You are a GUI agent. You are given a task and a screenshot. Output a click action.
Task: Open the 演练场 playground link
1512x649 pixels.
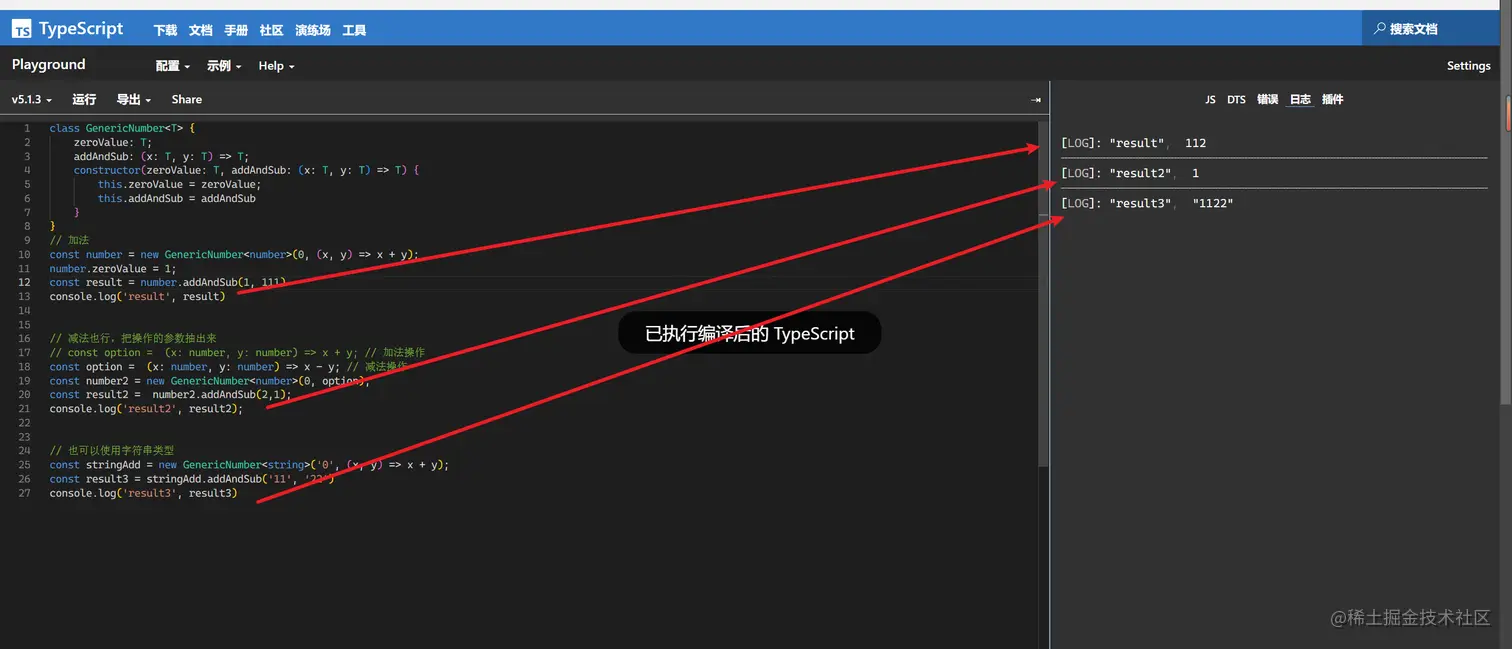click(312, 30)
